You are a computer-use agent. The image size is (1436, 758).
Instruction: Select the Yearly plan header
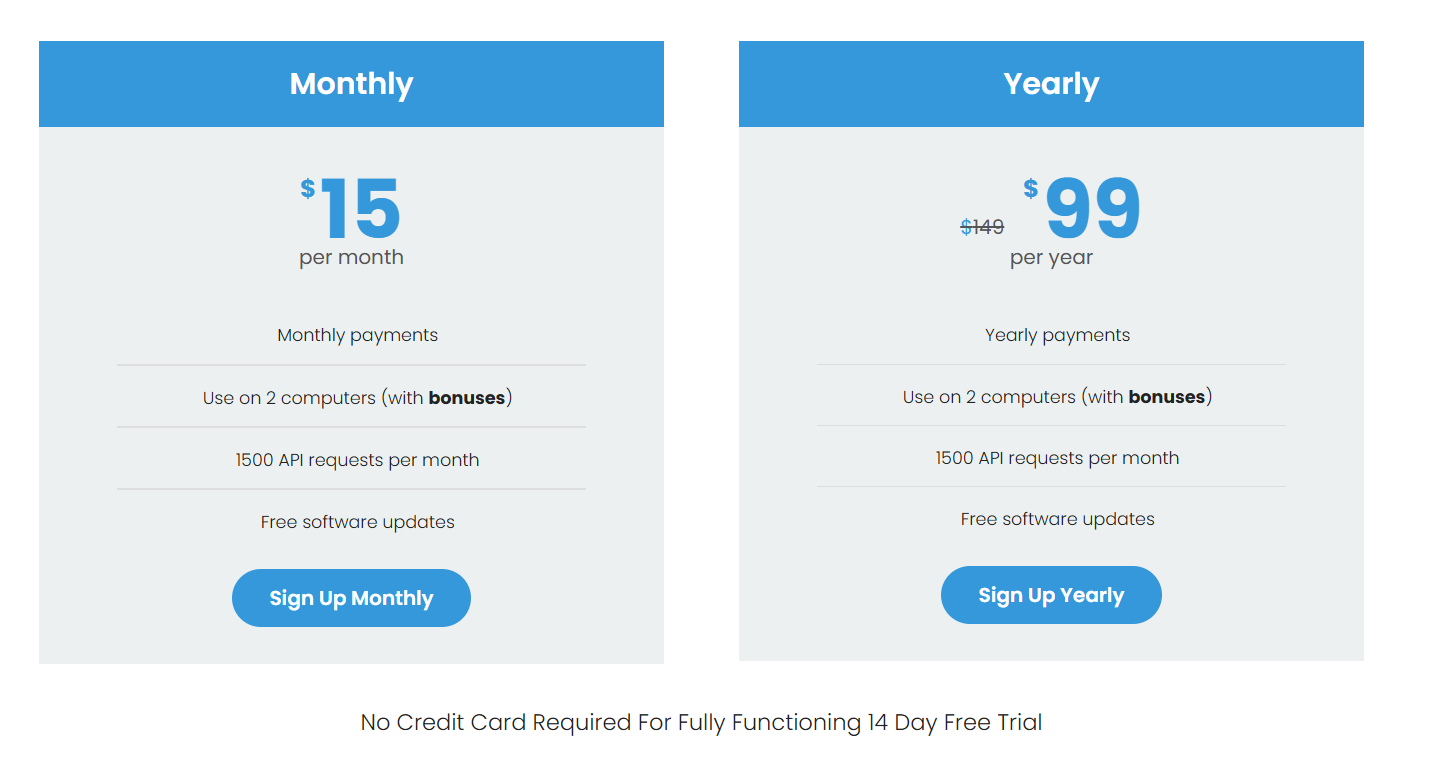click(x=1051, y=84)
